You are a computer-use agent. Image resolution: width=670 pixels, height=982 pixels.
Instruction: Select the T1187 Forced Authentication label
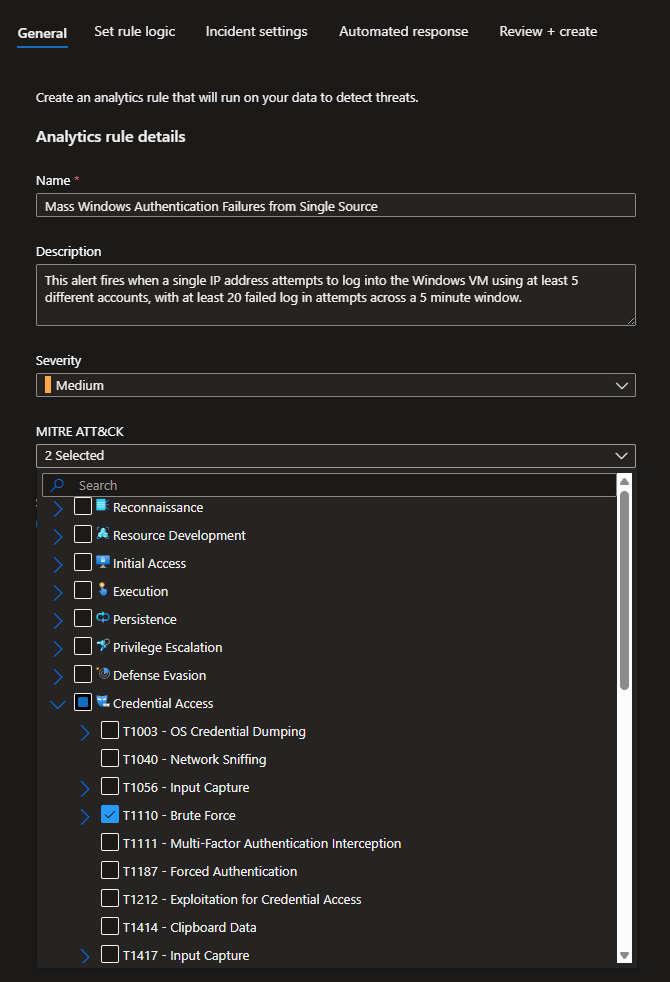tap(209, 871)
